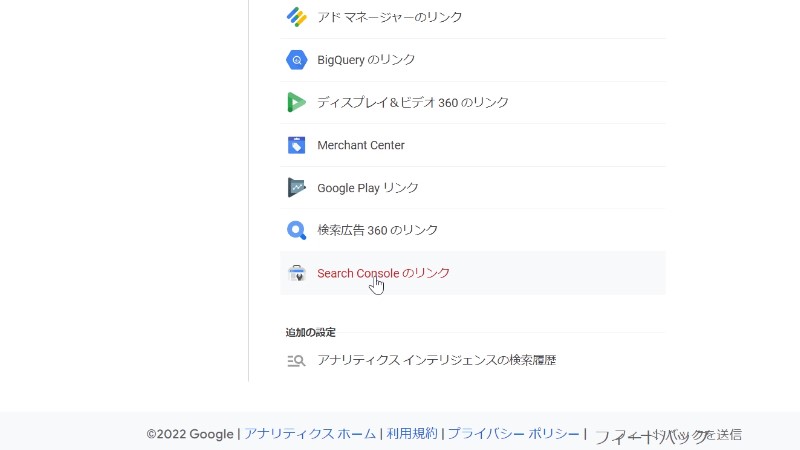Click the Search Ads 360 magnifier icon
The image size is (800, 450).
(x=296, y=230)
